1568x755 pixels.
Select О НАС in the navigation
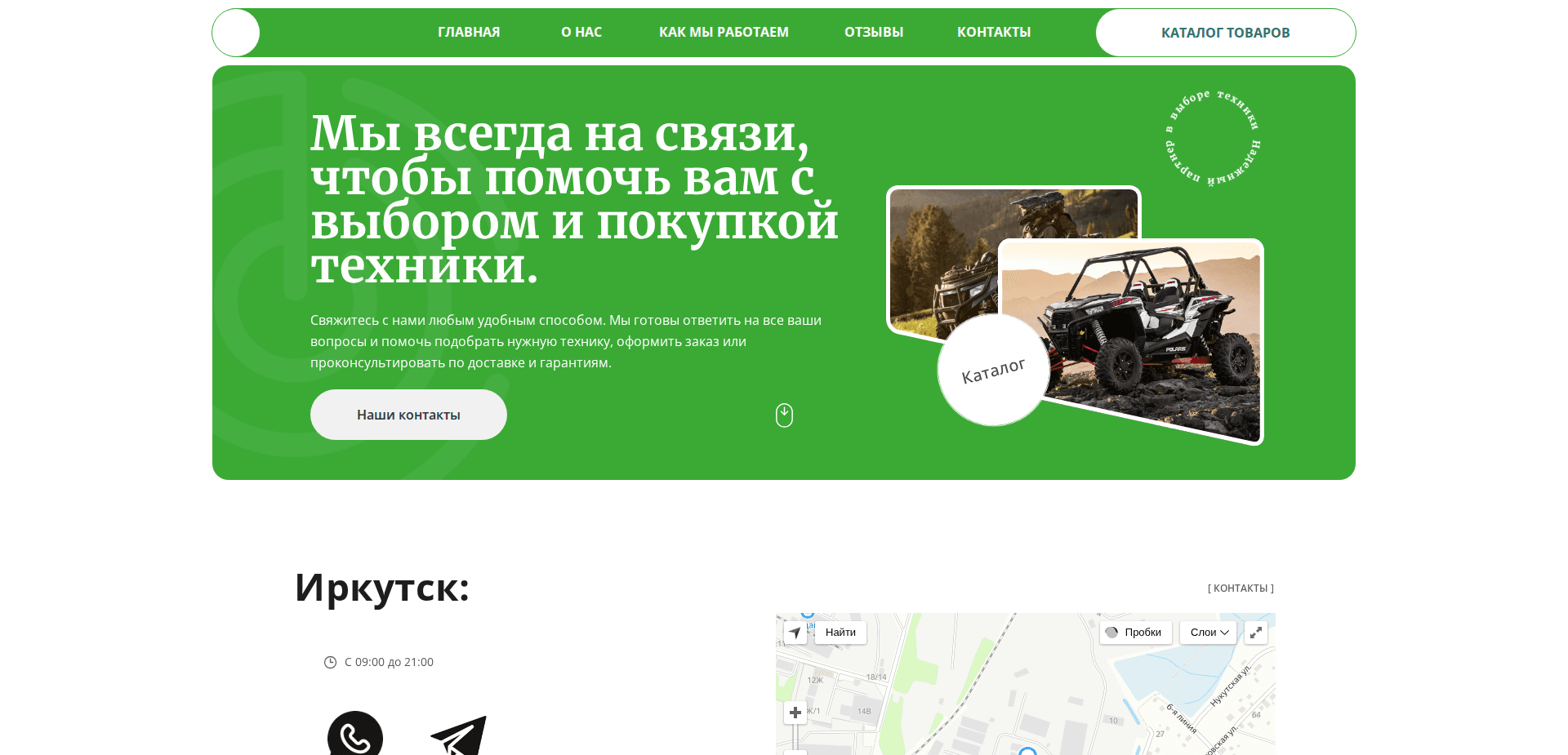(x=581, y=32)
